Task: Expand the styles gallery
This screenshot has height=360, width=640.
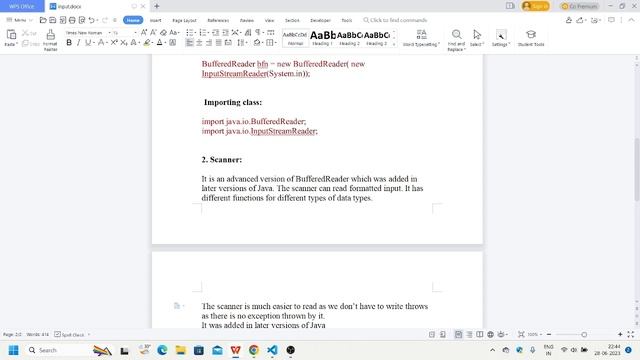Action: click(394, 44)
